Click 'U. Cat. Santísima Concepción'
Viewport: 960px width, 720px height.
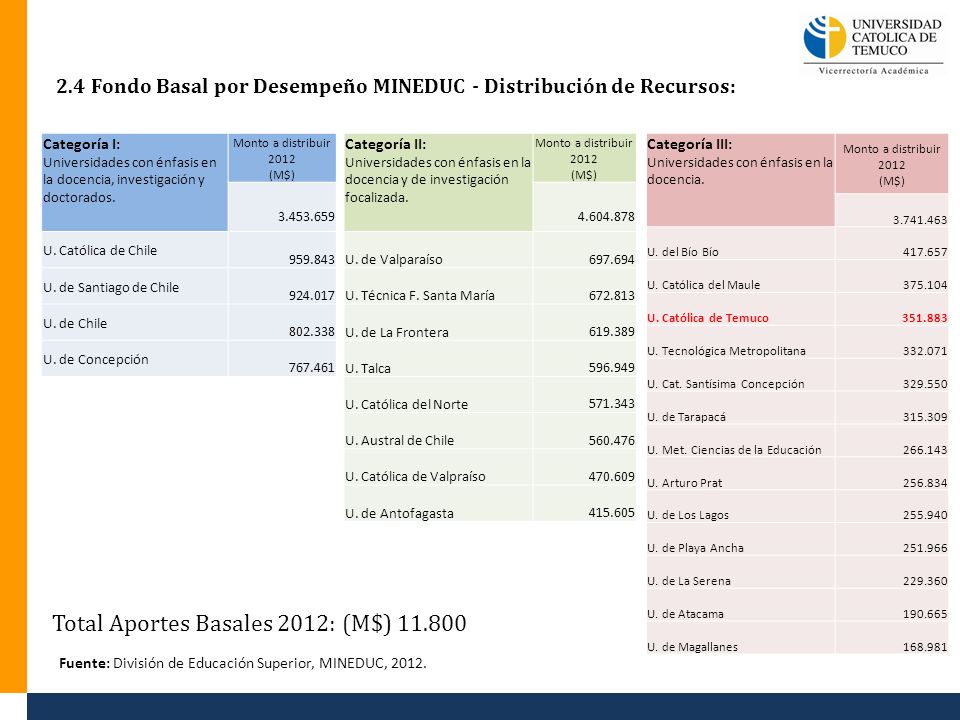(726, 384)
